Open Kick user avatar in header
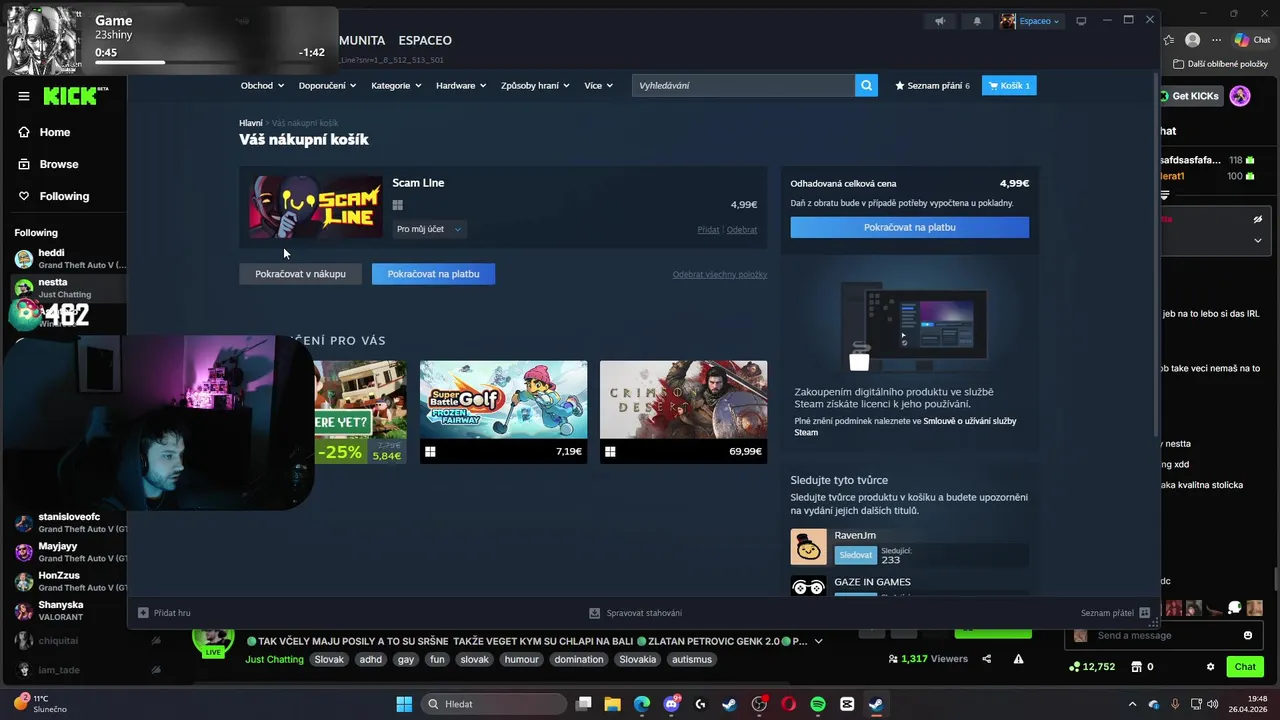Image resolution: width=1280 pixels, height=720 pixels. 1240,96
